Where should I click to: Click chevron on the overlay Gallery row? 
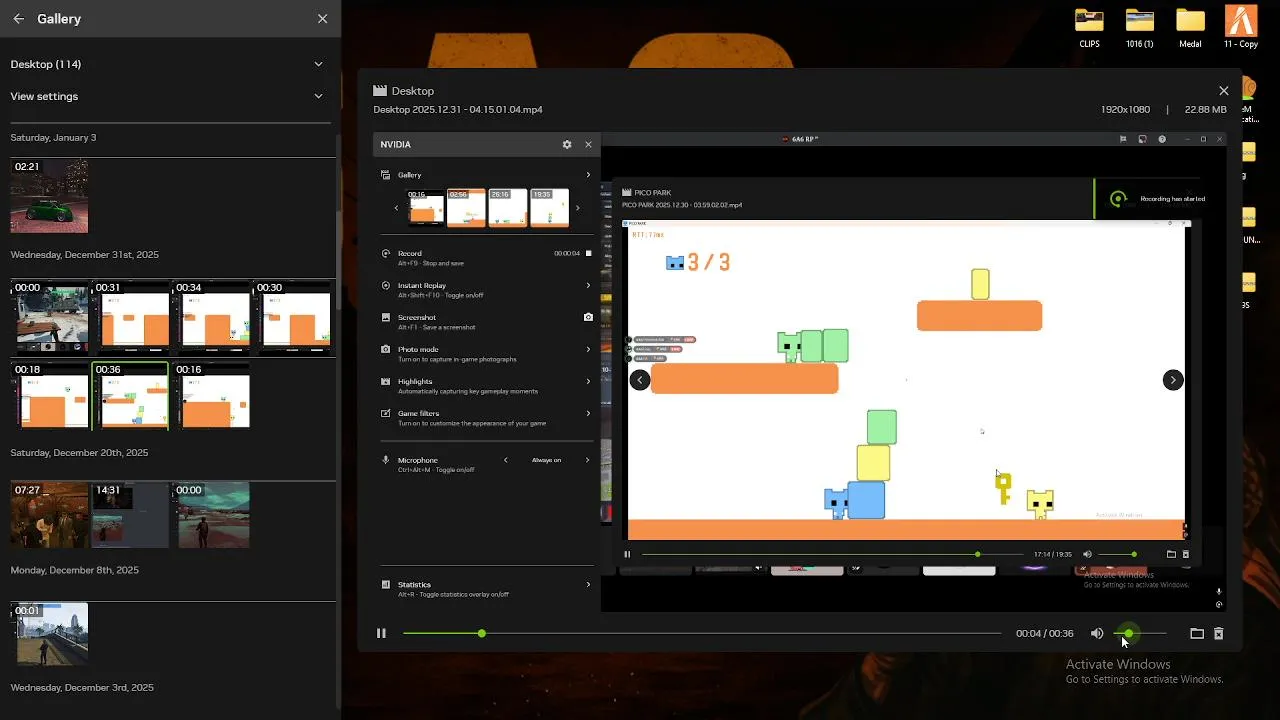588,175
